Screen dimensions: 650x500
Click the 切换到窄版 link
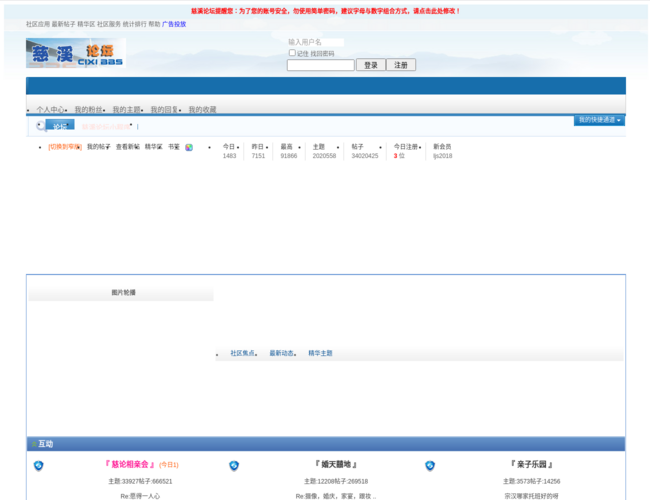65,147
